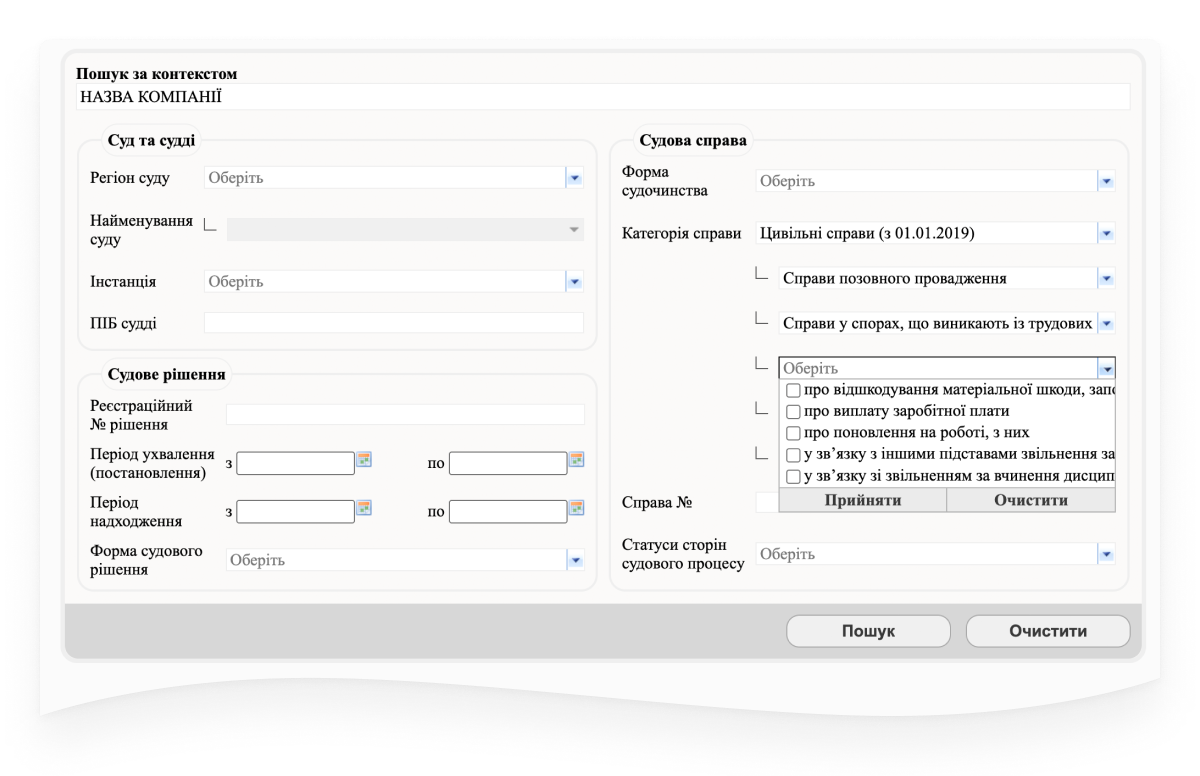This screenshot has width=1200, height=776.
Task: Expand Категорія справи 'Цивільні справи' dropdown
Action: tap(1105, 233)
